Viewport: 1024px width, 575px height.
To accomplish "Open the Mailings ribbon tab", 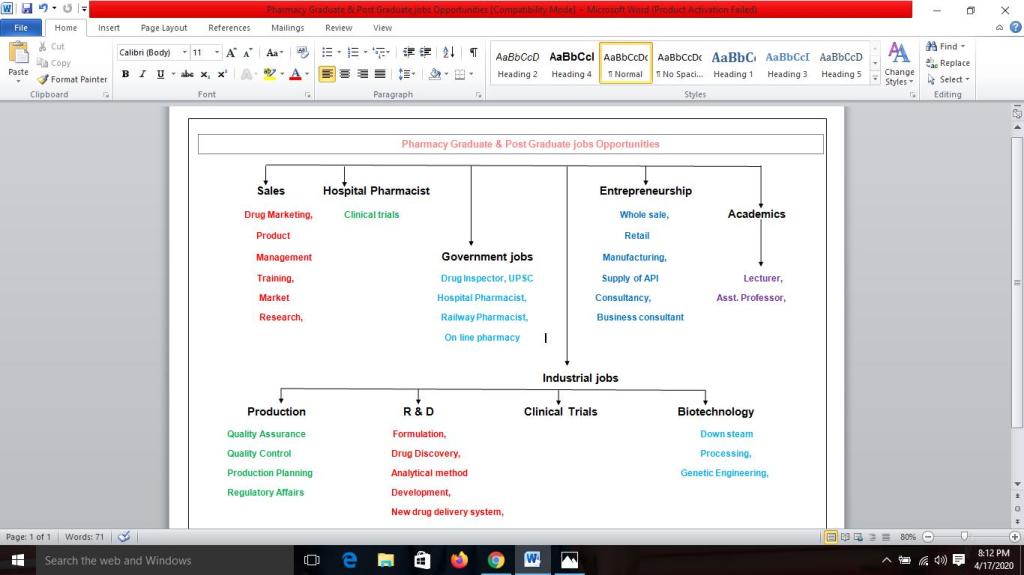I will click(288, 28).
